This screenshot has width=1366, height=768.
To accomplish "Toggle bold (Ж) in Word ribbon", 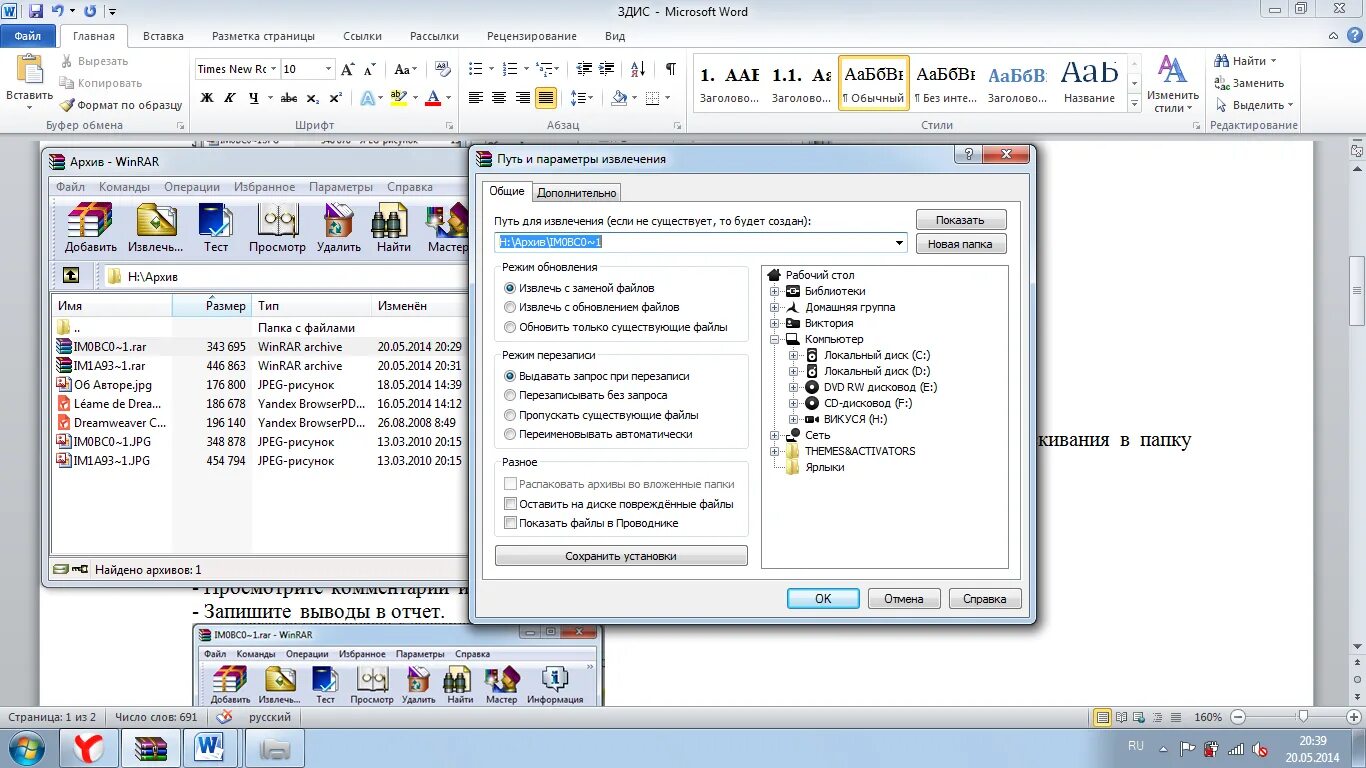I will [x=207, y=98].
